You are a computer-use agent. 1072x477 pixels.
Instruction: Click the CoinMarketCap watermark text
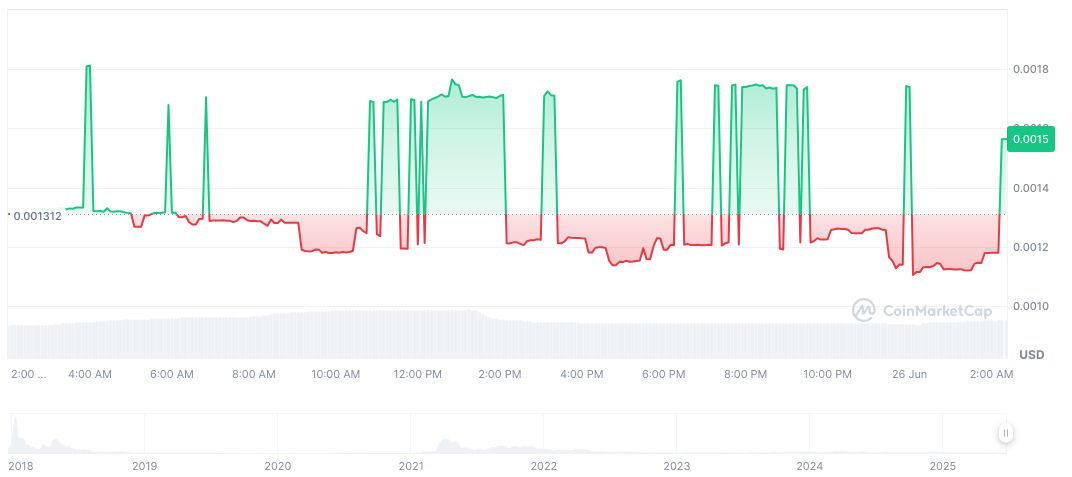[x=937, y=311]
